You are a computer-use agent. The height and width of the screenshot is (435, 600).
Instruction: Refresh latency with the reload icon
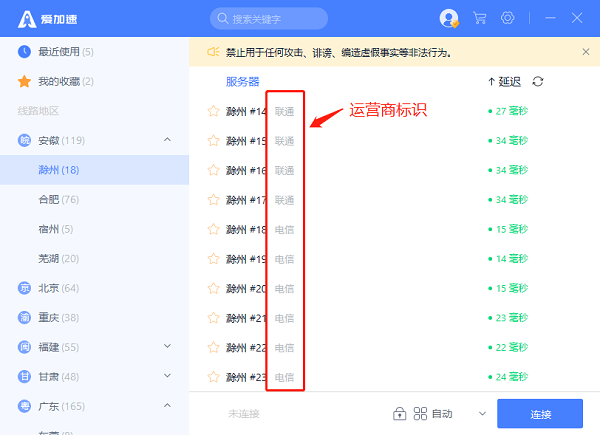[x=538, y=81]
